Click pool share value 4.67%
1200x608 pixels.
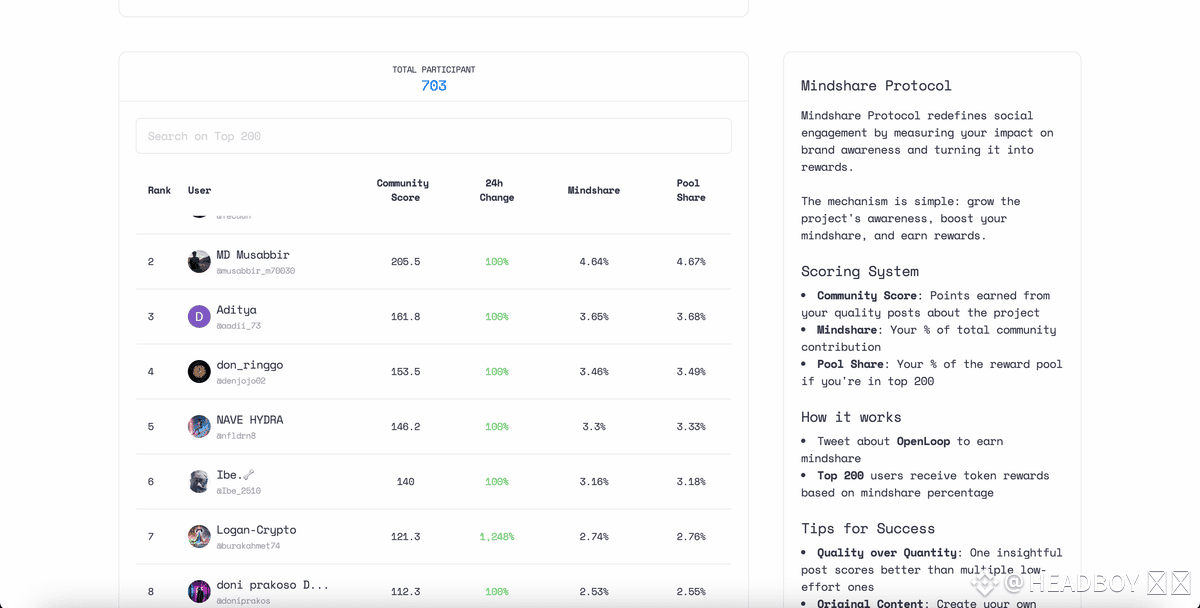point(691,262)
